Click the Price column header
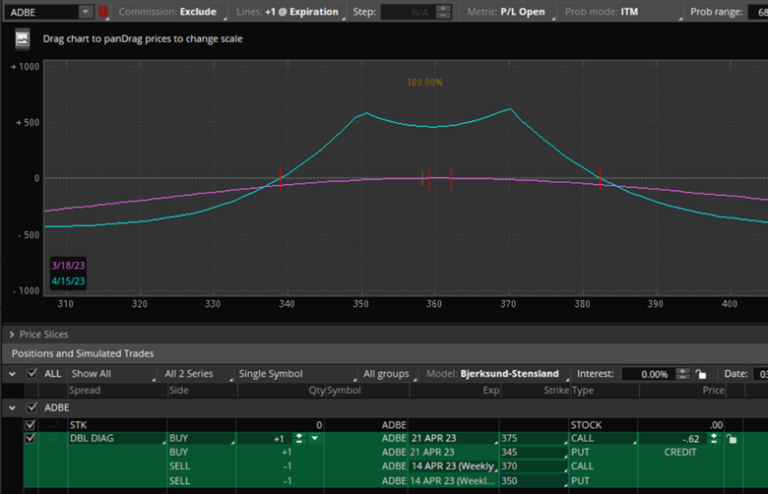Screen dimensions: 768x494 click(713, 390)
